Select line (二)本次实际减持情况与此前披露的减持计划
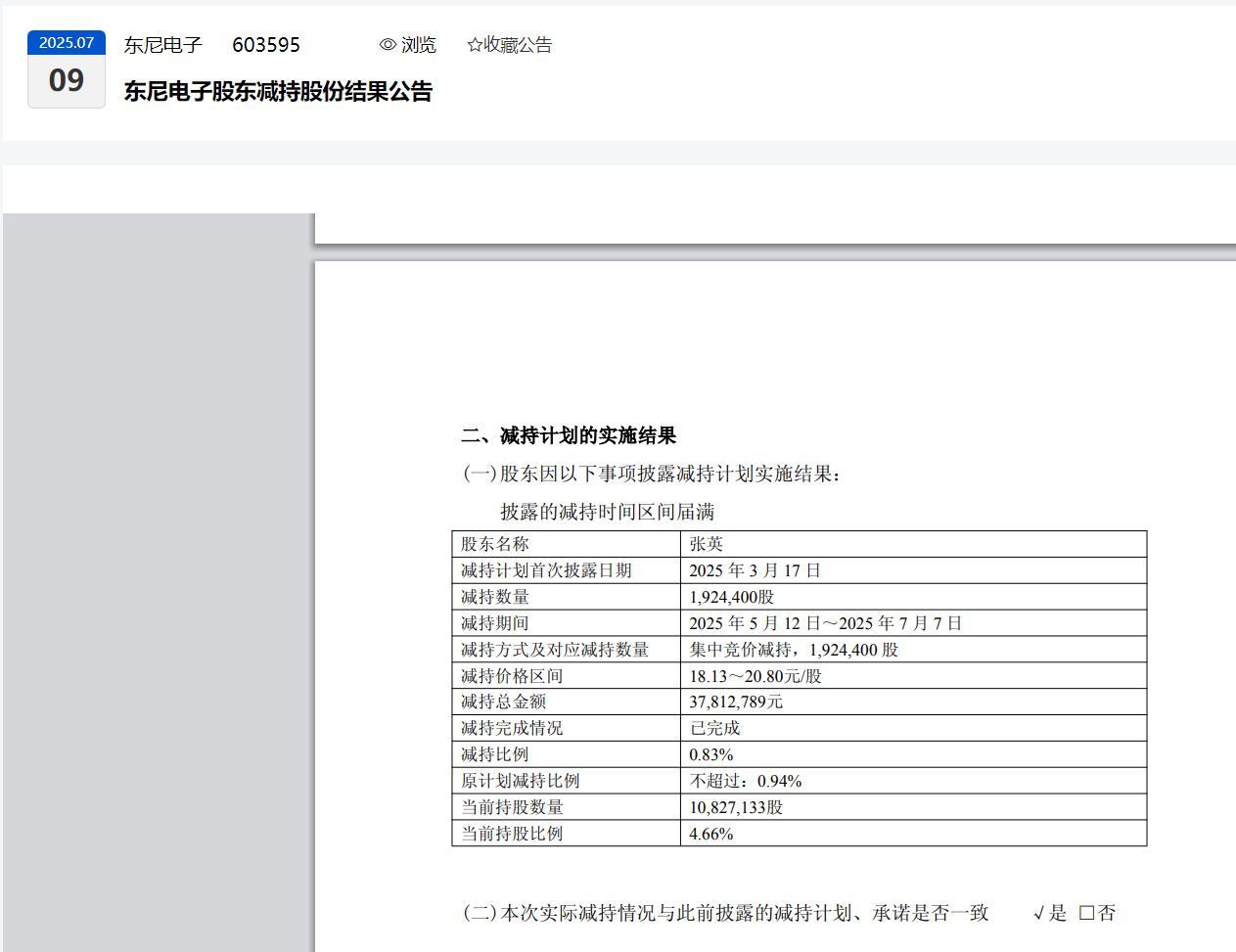The height and width of the screenshot is (952, 1236). click(725, 913)
